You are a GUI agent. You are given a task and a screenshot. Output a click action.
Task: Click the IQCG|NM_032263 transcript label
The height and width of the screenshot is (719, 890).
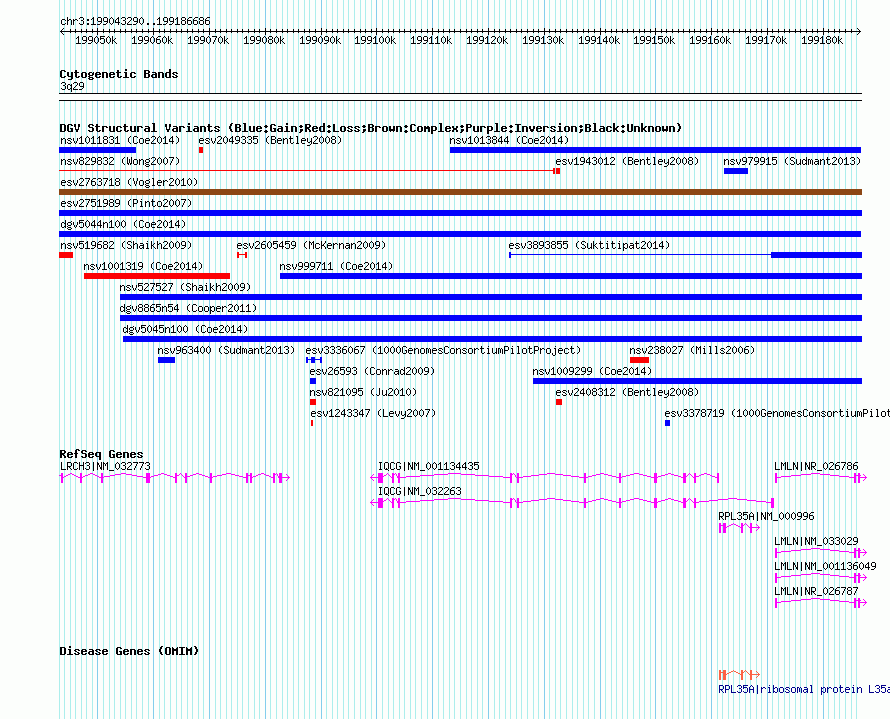[x=419, y=491]
